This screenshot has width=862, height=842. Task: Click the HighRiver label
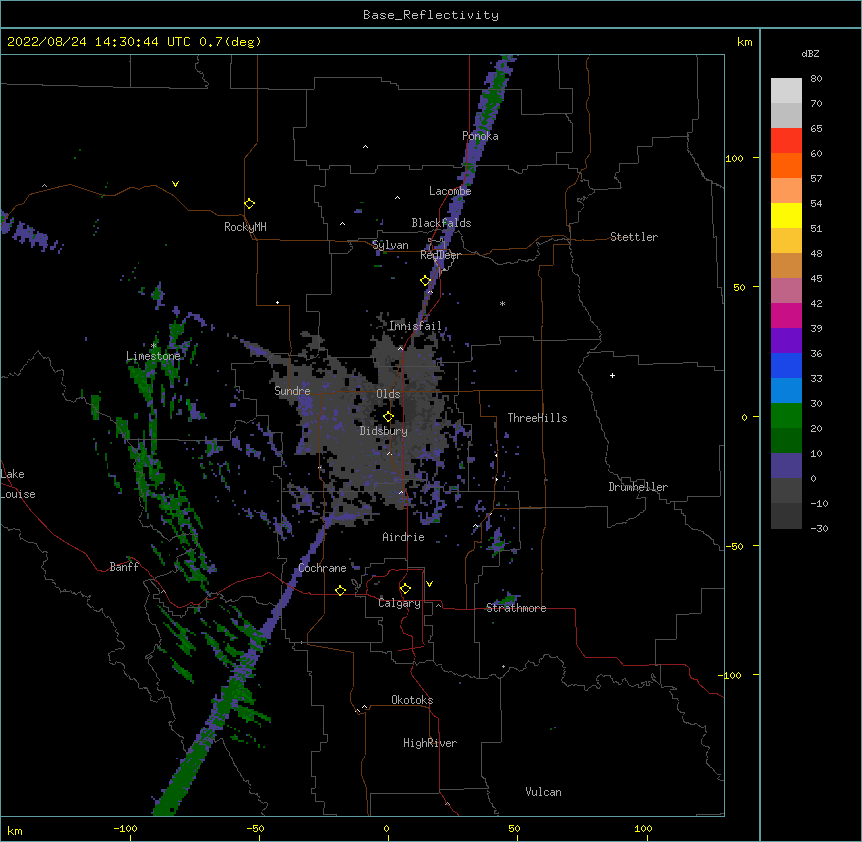(430, 743)
